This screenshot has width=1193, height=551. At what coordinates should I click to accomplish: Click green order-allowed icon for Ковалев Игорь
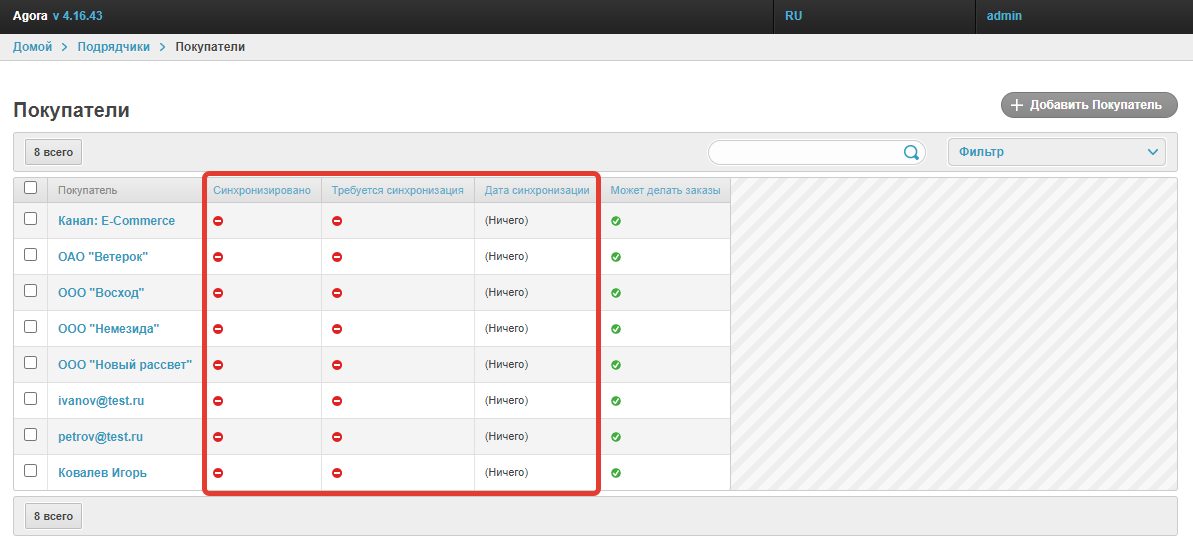pos(616,473)
